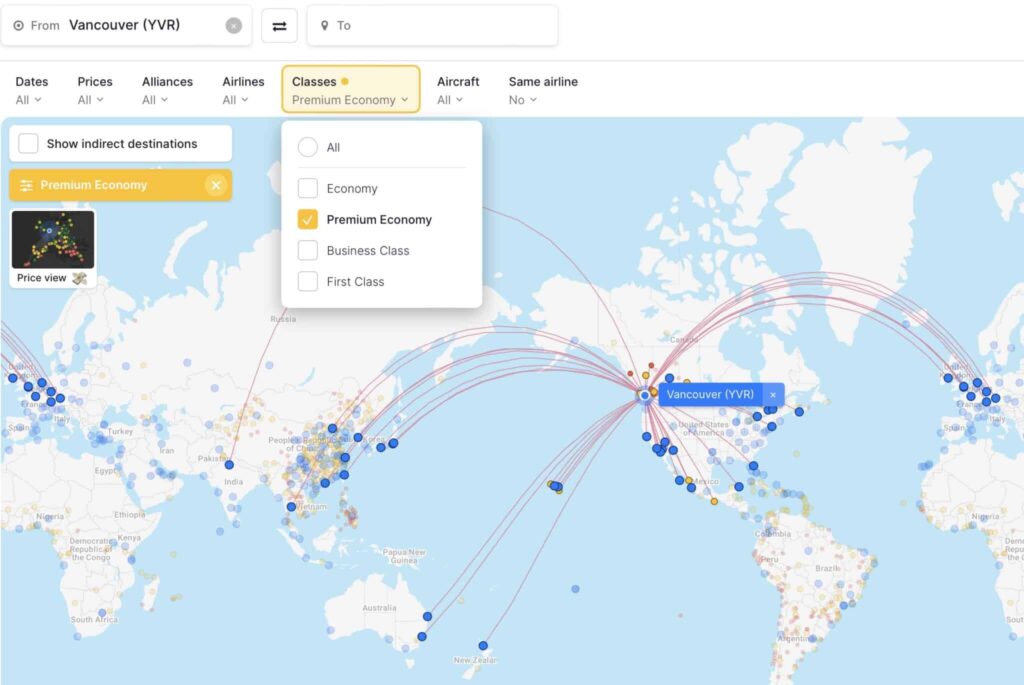Enable the Business Class checkbox

pos(308,250)
